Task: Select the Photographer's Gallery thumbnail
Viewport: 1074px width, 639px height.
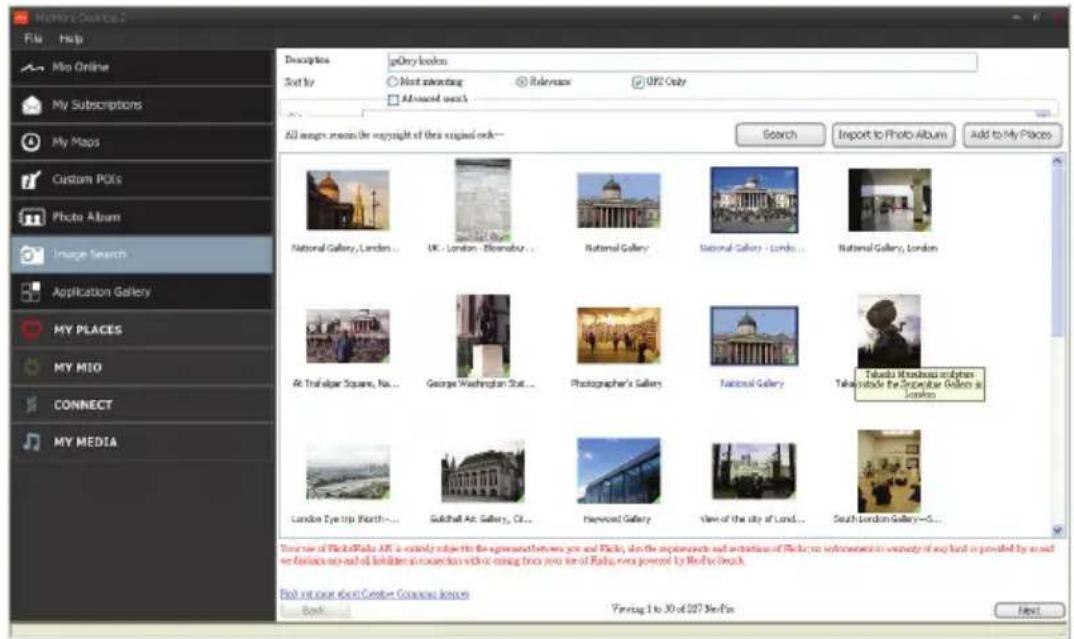Action: [x=619, y=336]
